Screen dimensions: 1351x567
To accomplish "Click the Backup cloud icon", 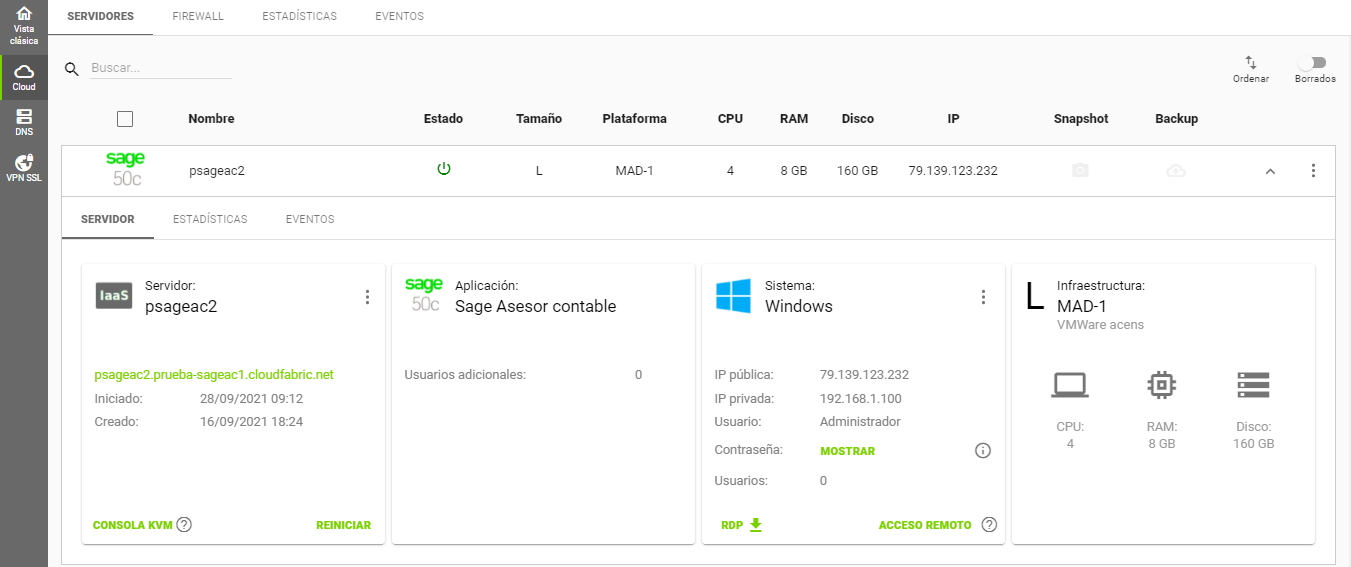I will (x=1176, y=171).
